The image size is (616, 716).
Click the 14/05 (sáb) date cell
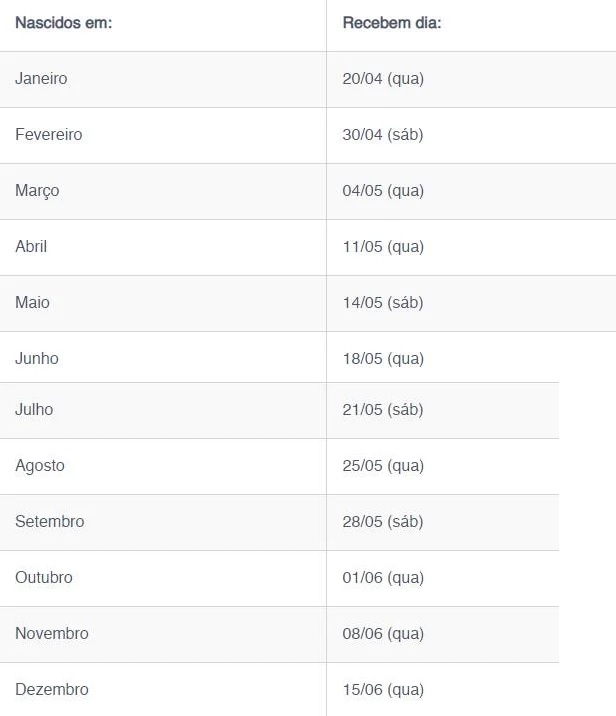click(383, 302)
